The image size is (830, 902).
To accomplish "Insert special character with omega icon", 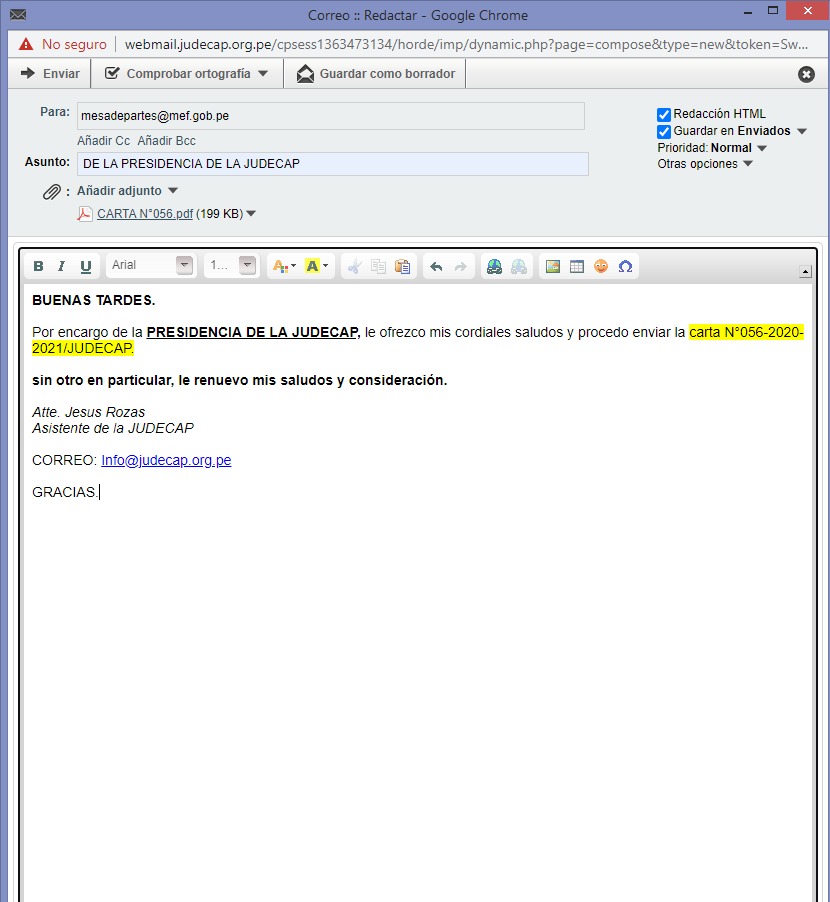I will pos(625,266).
